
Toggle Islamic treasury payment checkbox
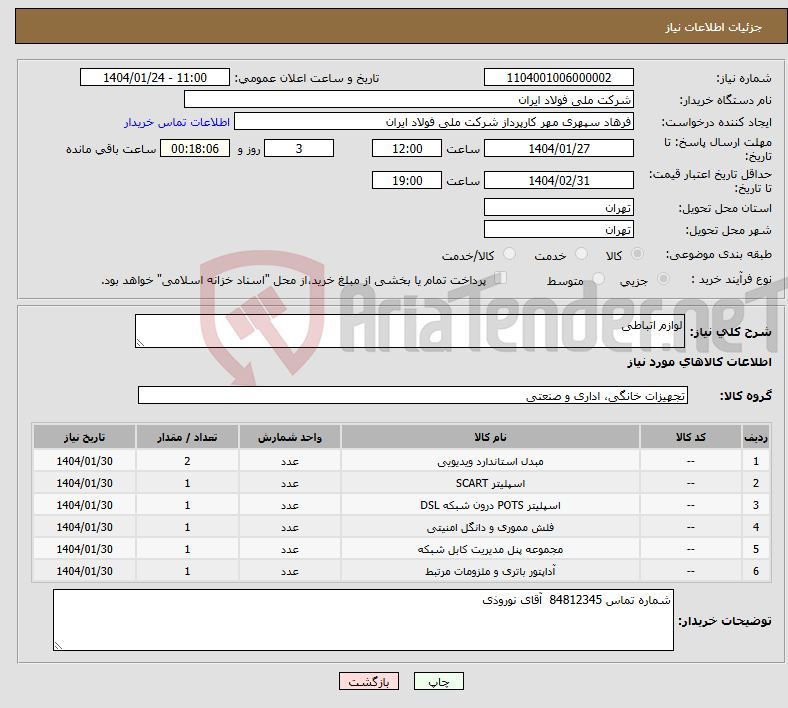point(501,278)
